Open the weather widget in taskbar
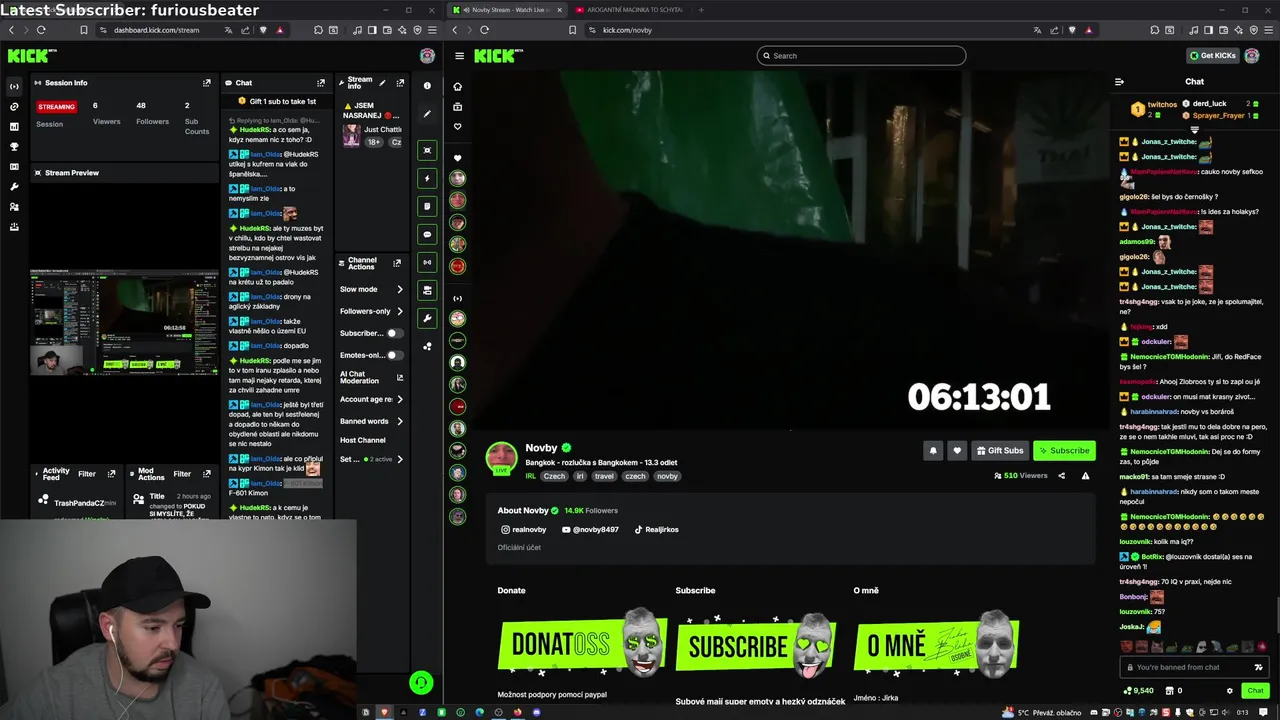 click(x=1043, y=713)
